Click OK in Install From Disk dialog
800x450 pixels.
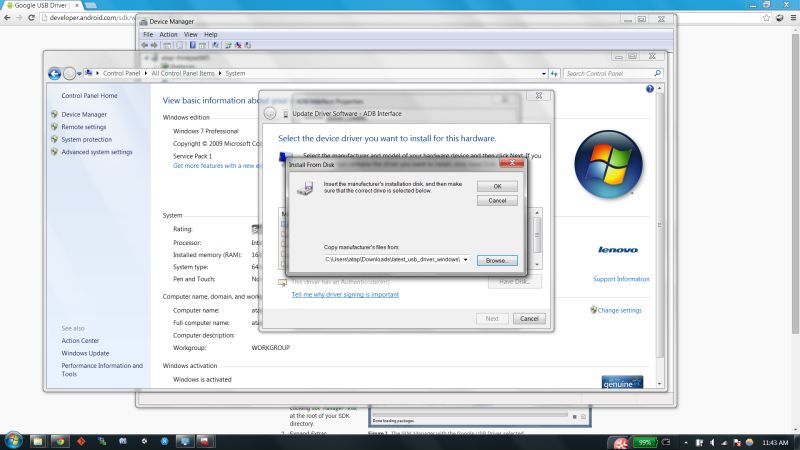(497, 186)
